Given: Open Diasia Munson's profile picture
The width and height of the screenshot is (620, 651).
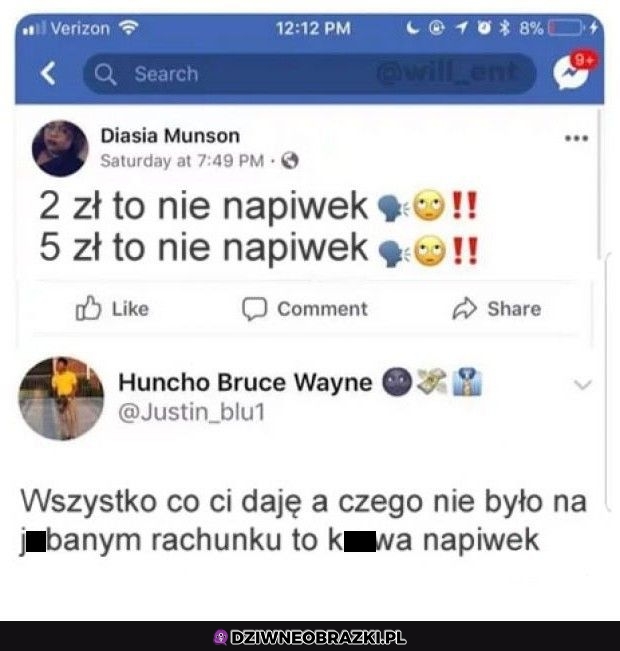Looking at the screenshot, I should tap(60, 148).
